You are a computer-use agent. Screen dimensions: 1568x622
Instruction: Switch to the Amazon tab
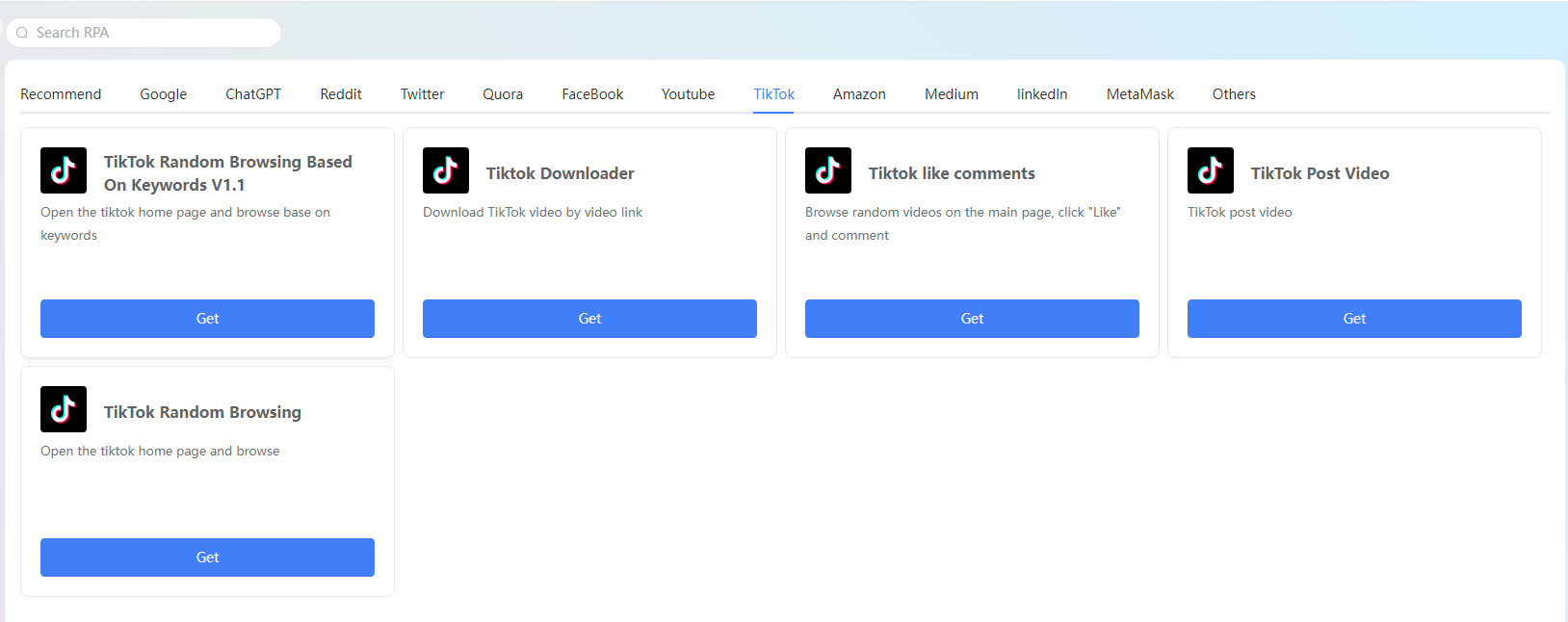(859, 94)
